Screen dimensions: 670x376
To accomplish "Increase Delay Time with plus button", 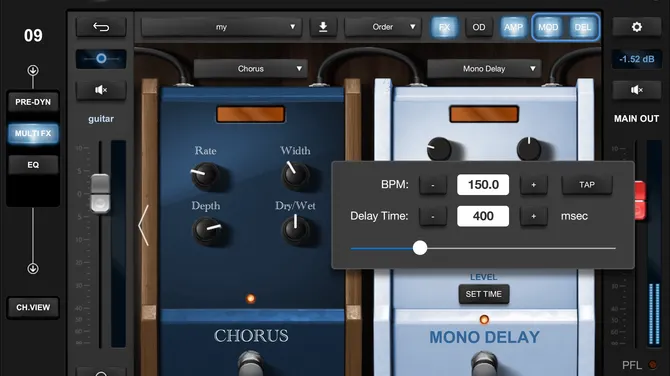I will click(534, 216).
